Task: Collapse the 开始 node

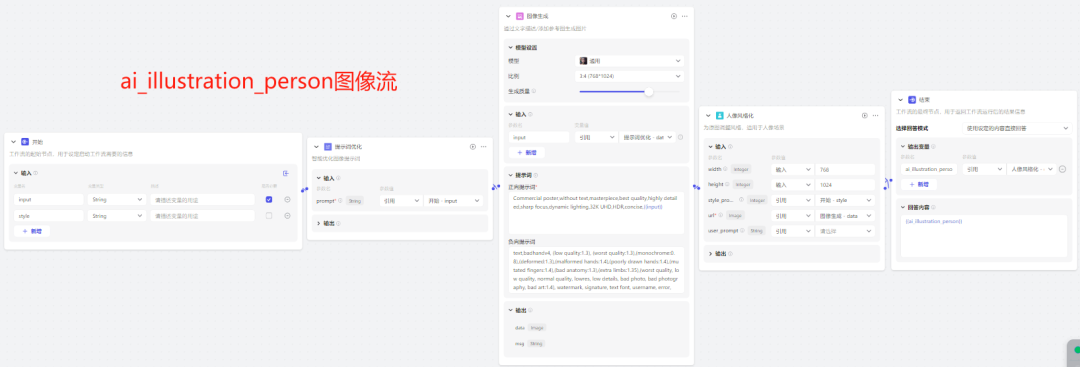Action: [x=13, y=141]
